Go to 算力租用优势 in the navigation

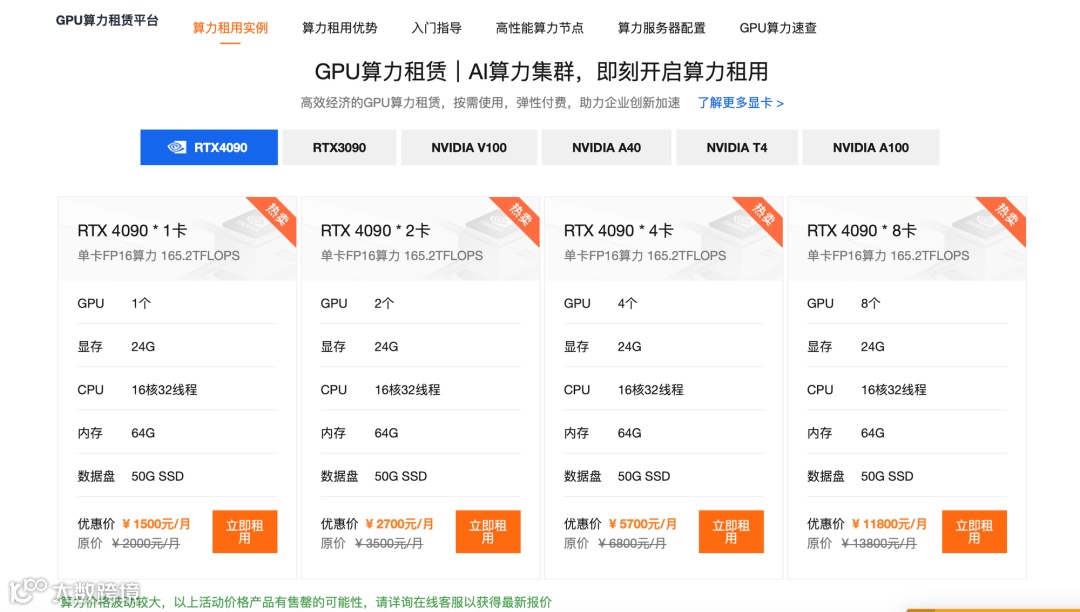(340, 28)
